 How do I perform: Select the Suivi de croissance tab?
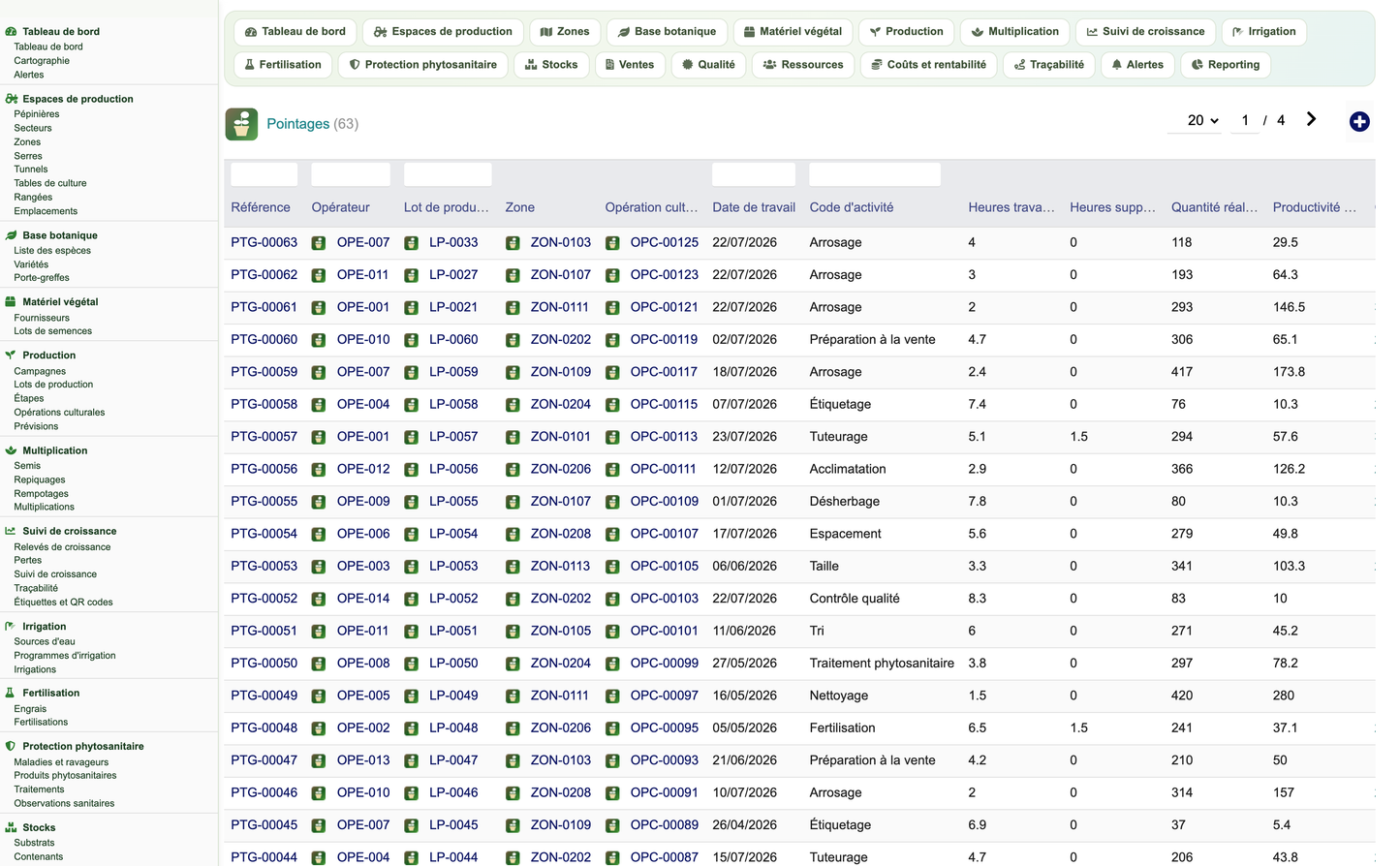click(1145, 32)
